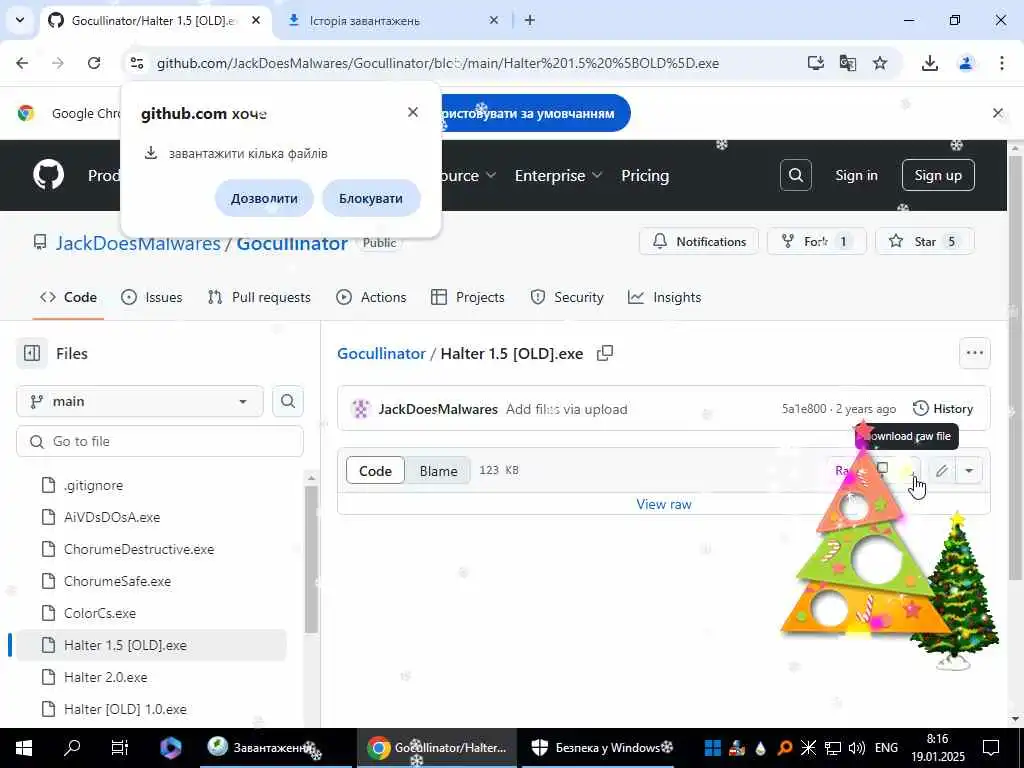Click browser back arrow
Viewport: 1024px width, 768px height.
point(22,63)
